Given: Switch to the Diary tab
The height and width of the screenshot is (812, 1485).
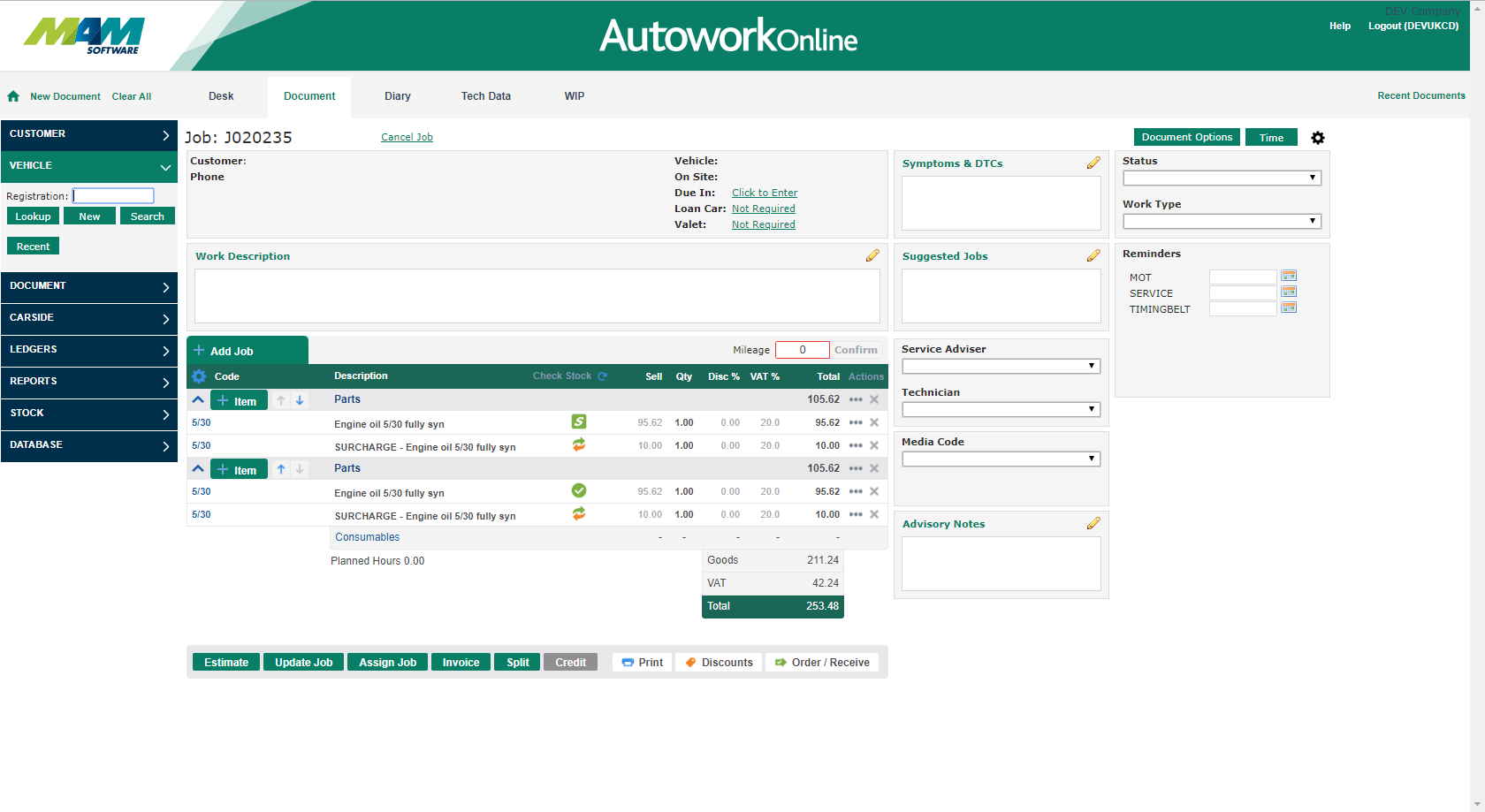Looking at the screenshot, I should [x=397, y=96].
